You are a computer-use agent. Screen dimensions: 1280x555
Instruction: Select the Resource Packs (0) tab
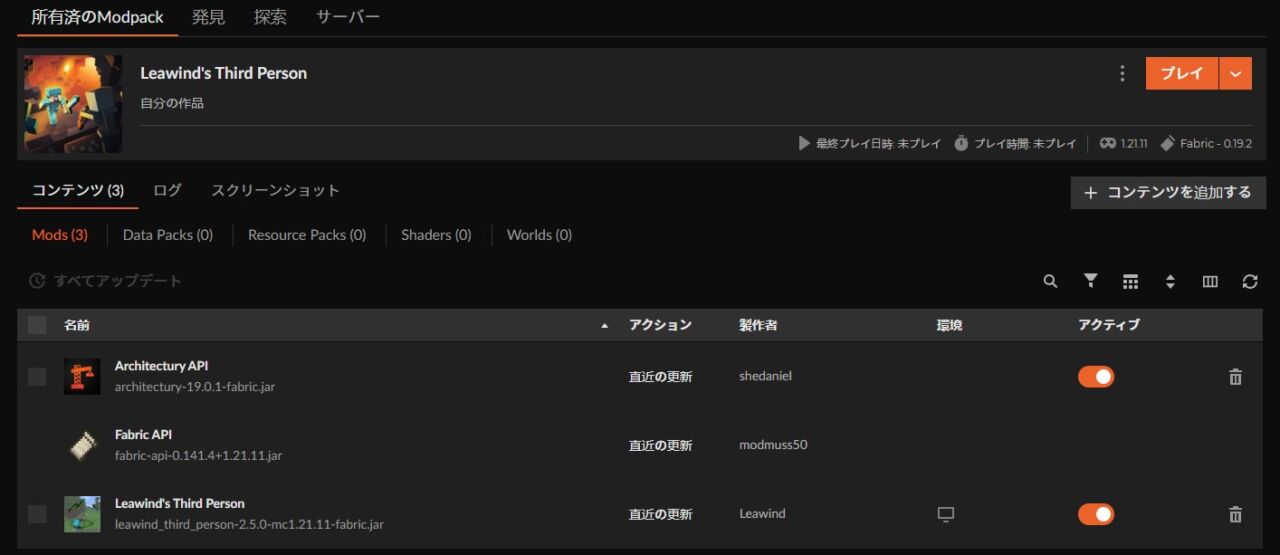(x=307, y=235)
